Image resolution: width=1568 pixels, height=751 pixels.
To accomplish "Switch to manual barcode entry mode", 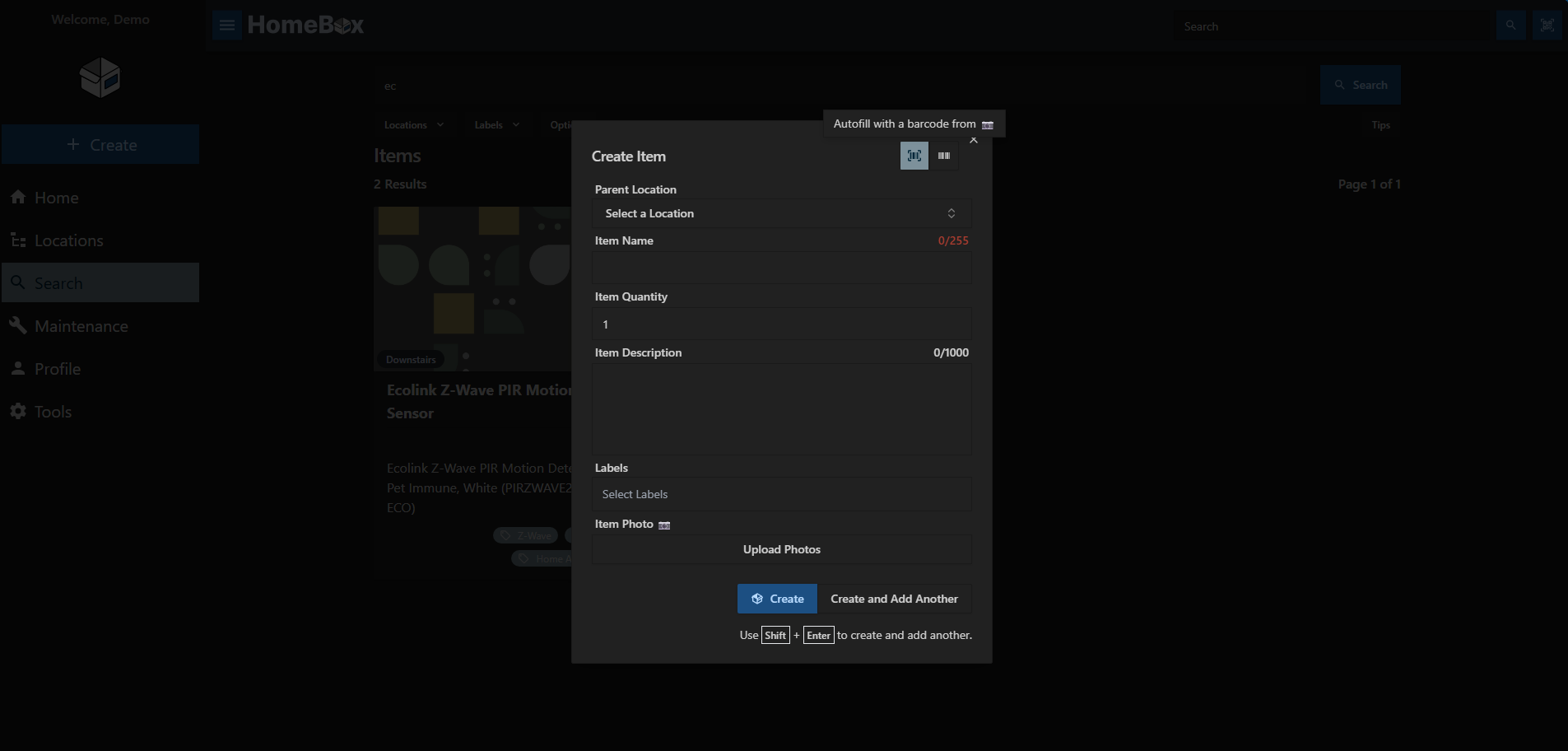I will click(943, 155).
